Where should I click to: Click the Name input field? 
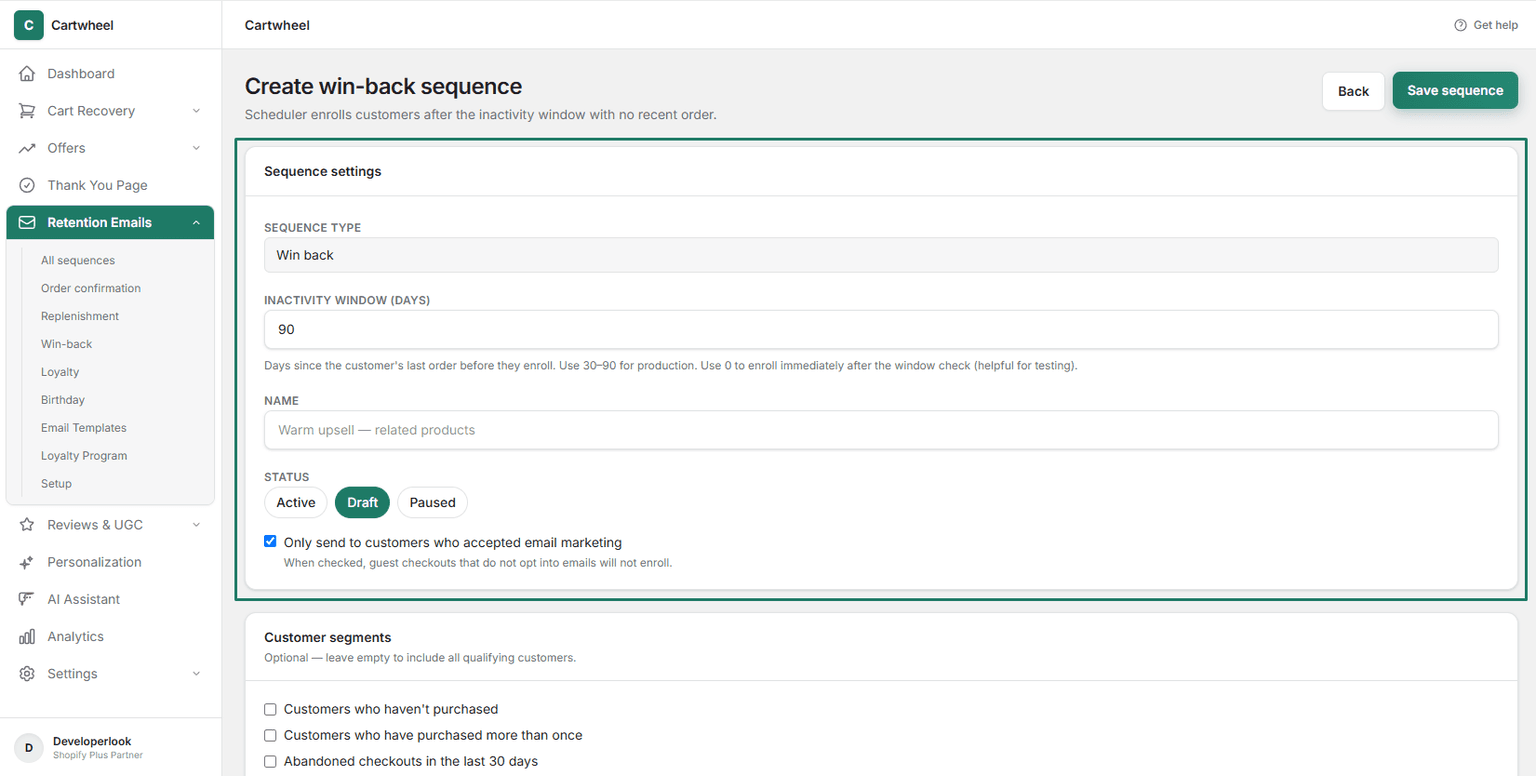tap(881, 430)
